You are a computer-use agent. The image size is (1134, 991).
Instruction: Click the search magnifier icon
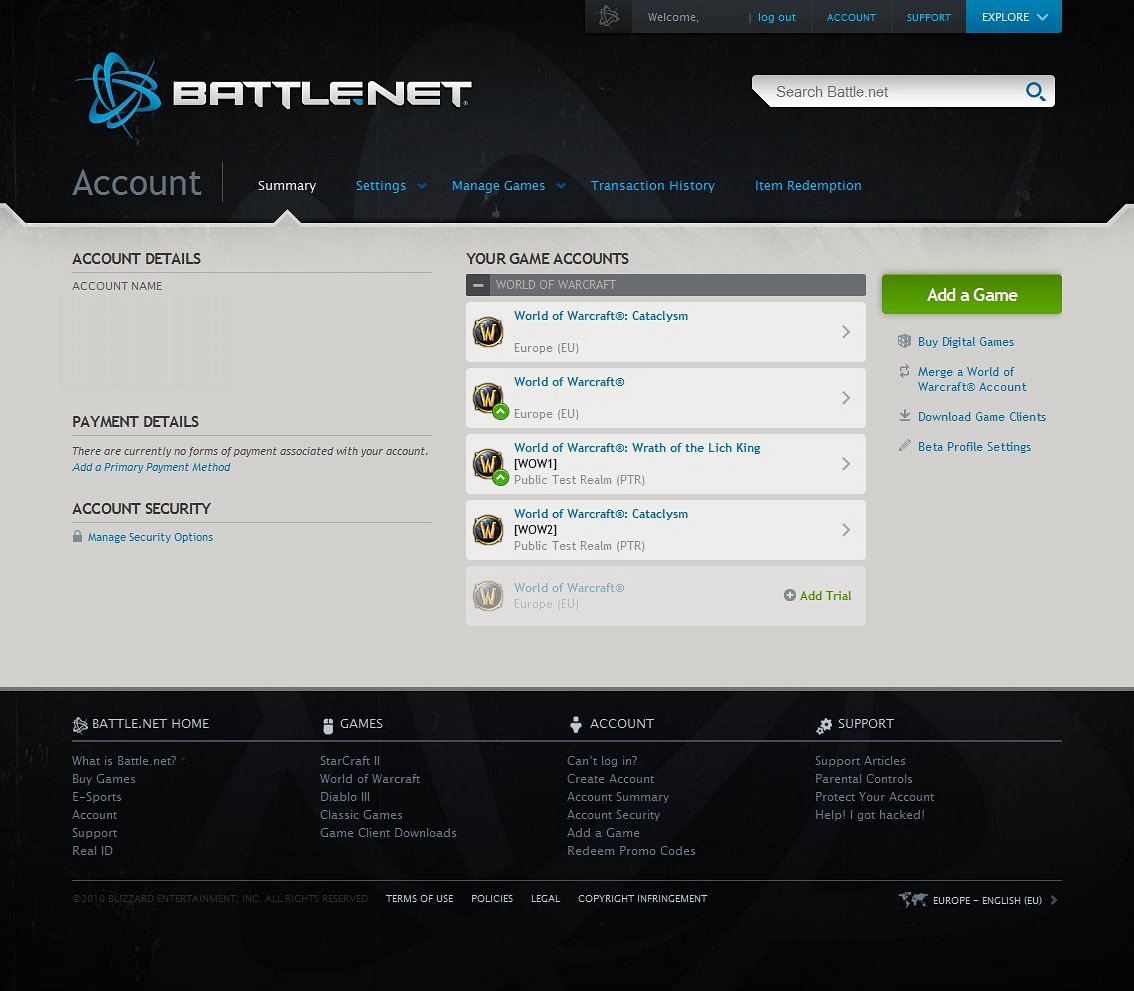point(1036,92)
